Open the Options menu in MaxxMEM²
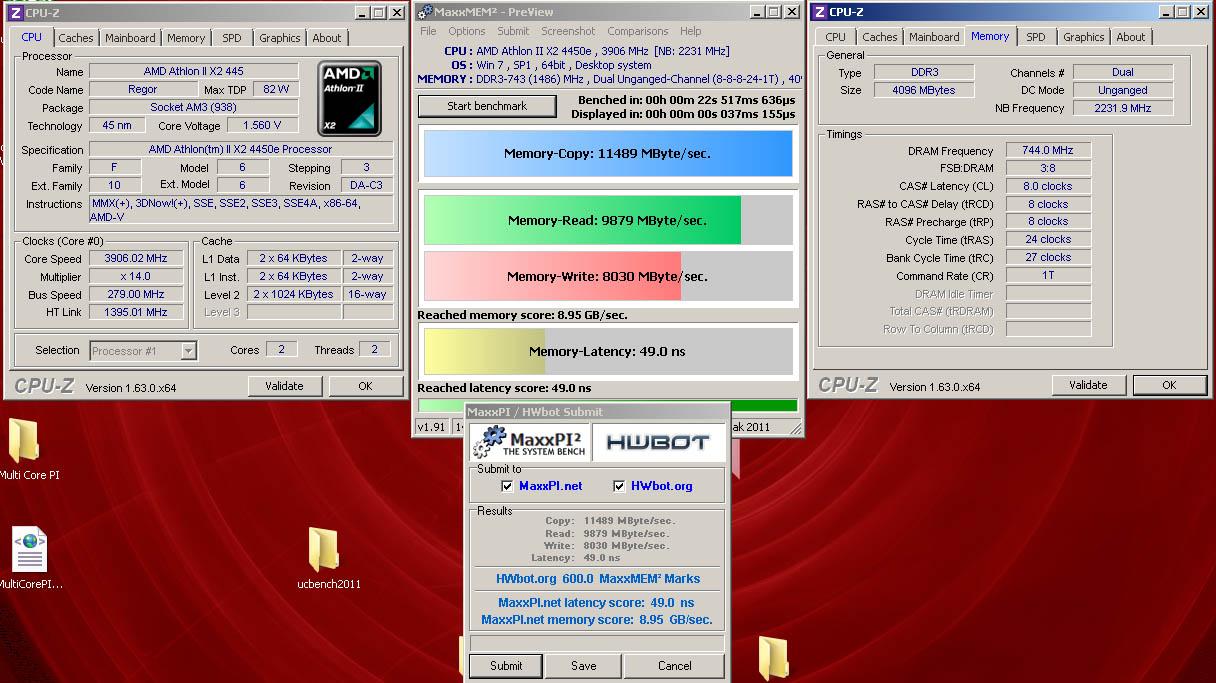Screen dimensions: 1216x683 pos(467,31)
